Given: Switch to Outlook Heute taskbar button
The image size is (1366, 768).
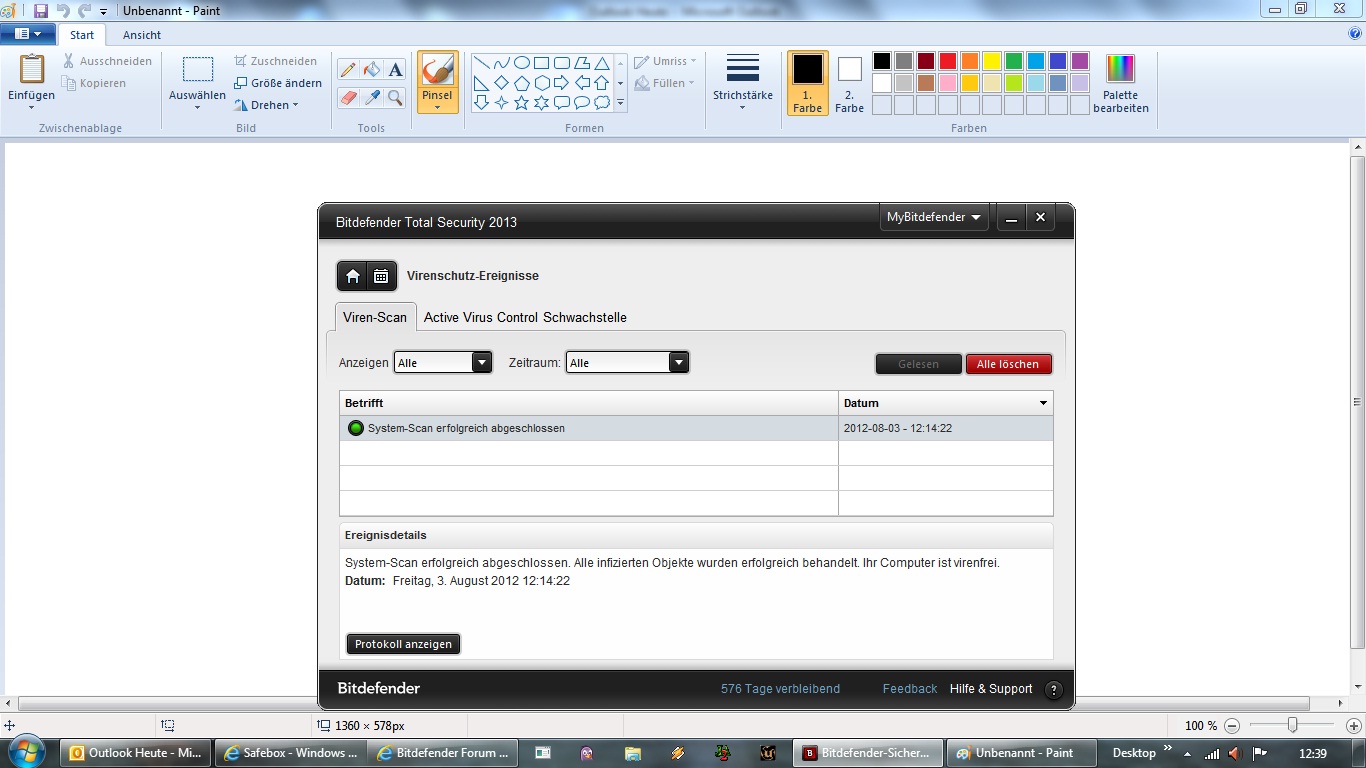Looking at the screenshot, I should [135, 753].
